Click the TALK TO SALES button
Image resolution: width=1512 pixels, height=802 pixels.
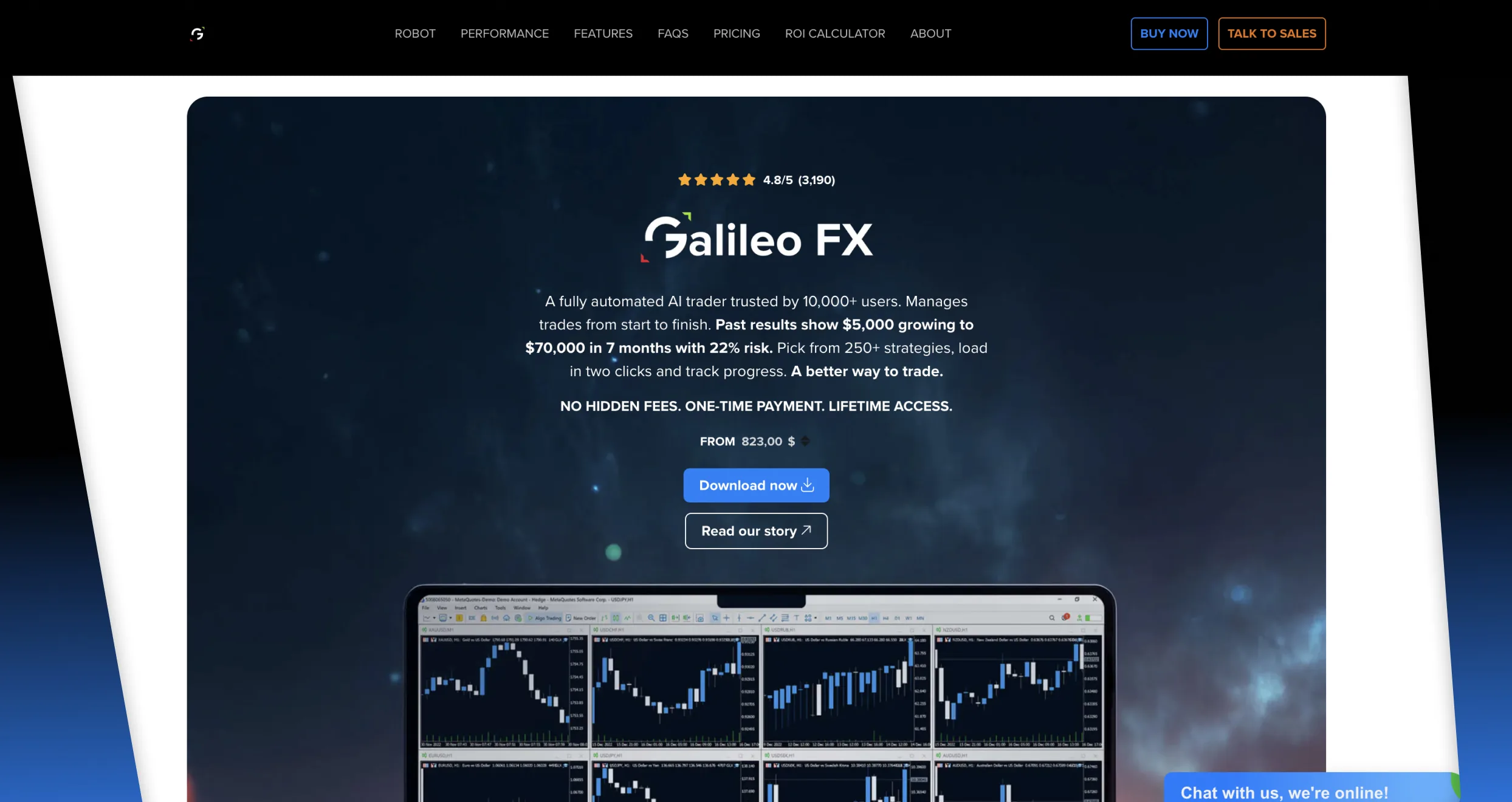point(1271,33)
